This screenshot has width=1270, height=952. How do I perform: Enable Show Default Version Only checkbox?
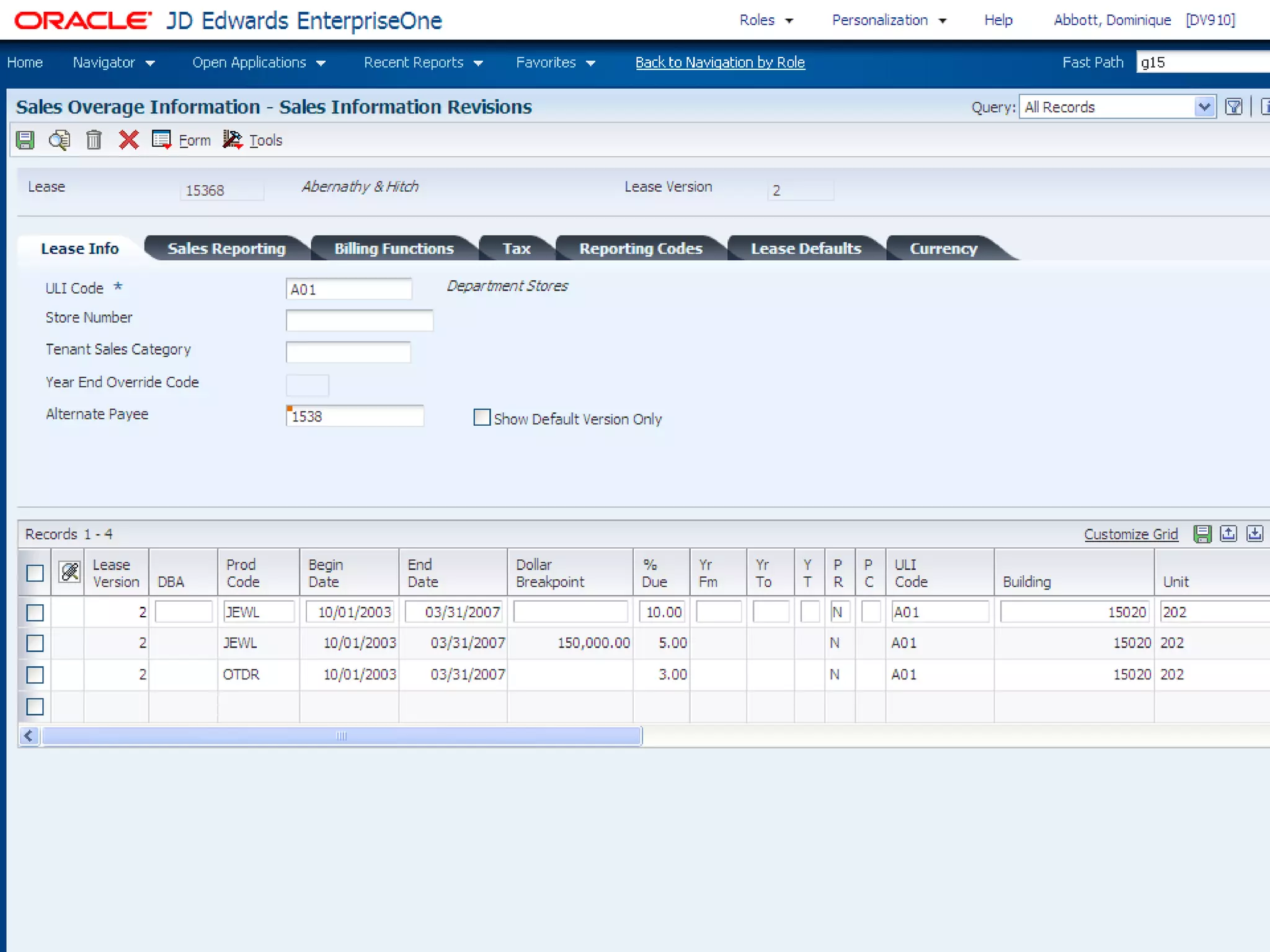coord(482,417)
